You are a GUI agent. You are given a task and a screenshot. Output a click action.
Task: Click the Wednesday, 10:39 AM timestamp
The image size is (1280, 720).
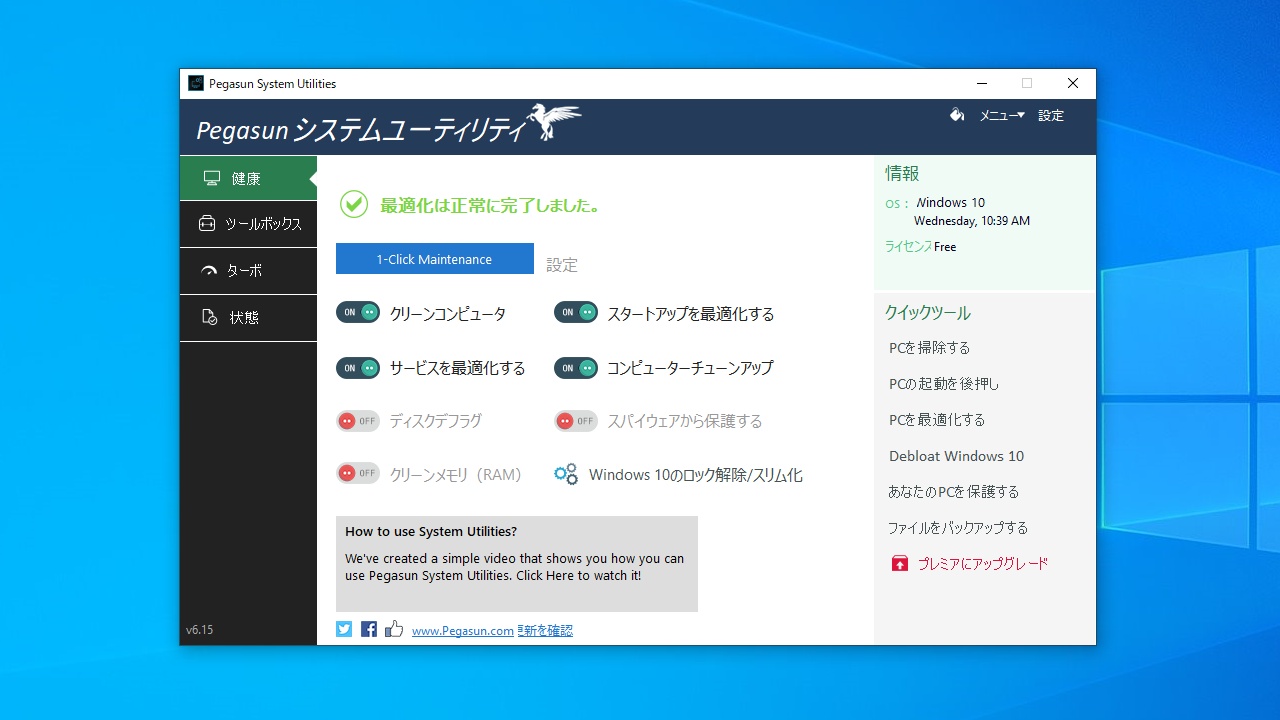pyautogui.click(x=972, y=221)
